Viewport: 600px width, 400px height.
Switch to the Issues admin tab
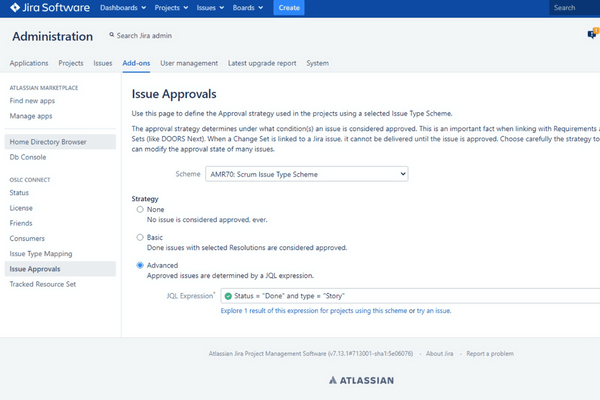pos(103,63)
